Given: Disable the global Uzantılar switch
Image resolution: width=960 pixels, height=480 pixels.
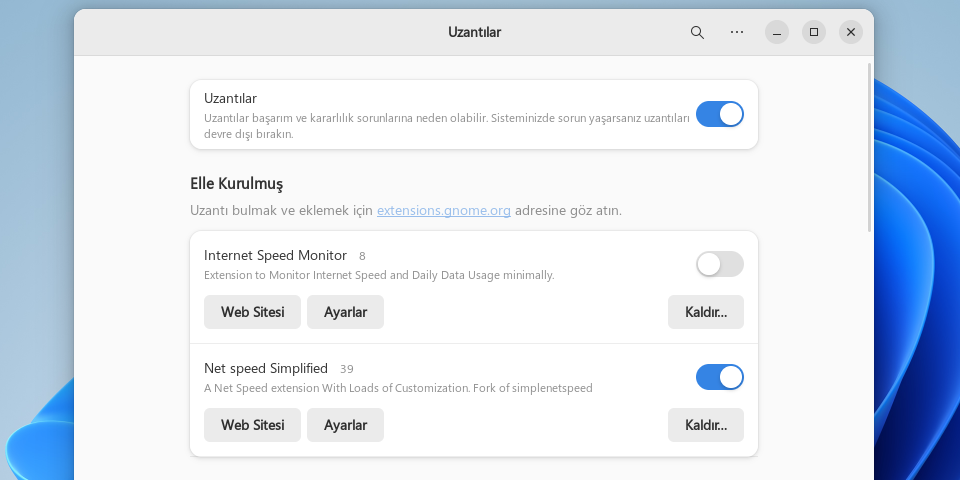Looking at the screenshot, I should 719,114.
